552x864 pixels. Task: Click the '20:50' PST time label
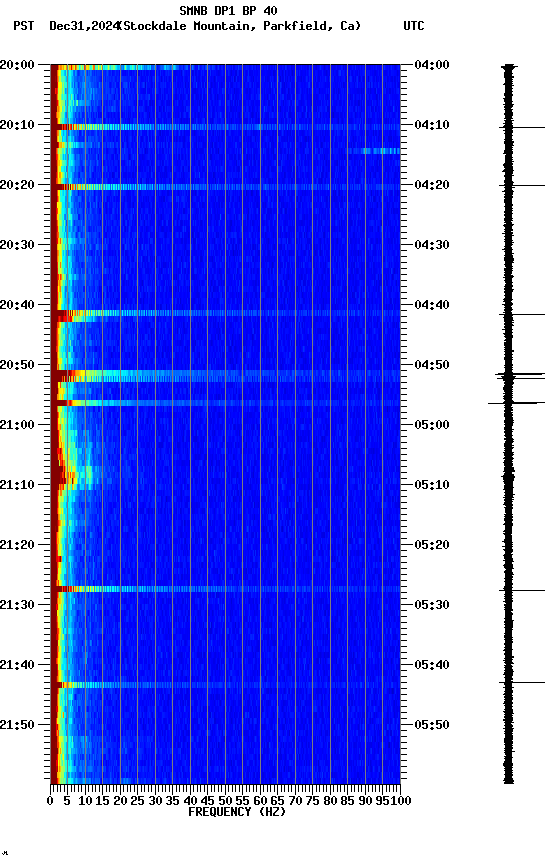point(17,365)
